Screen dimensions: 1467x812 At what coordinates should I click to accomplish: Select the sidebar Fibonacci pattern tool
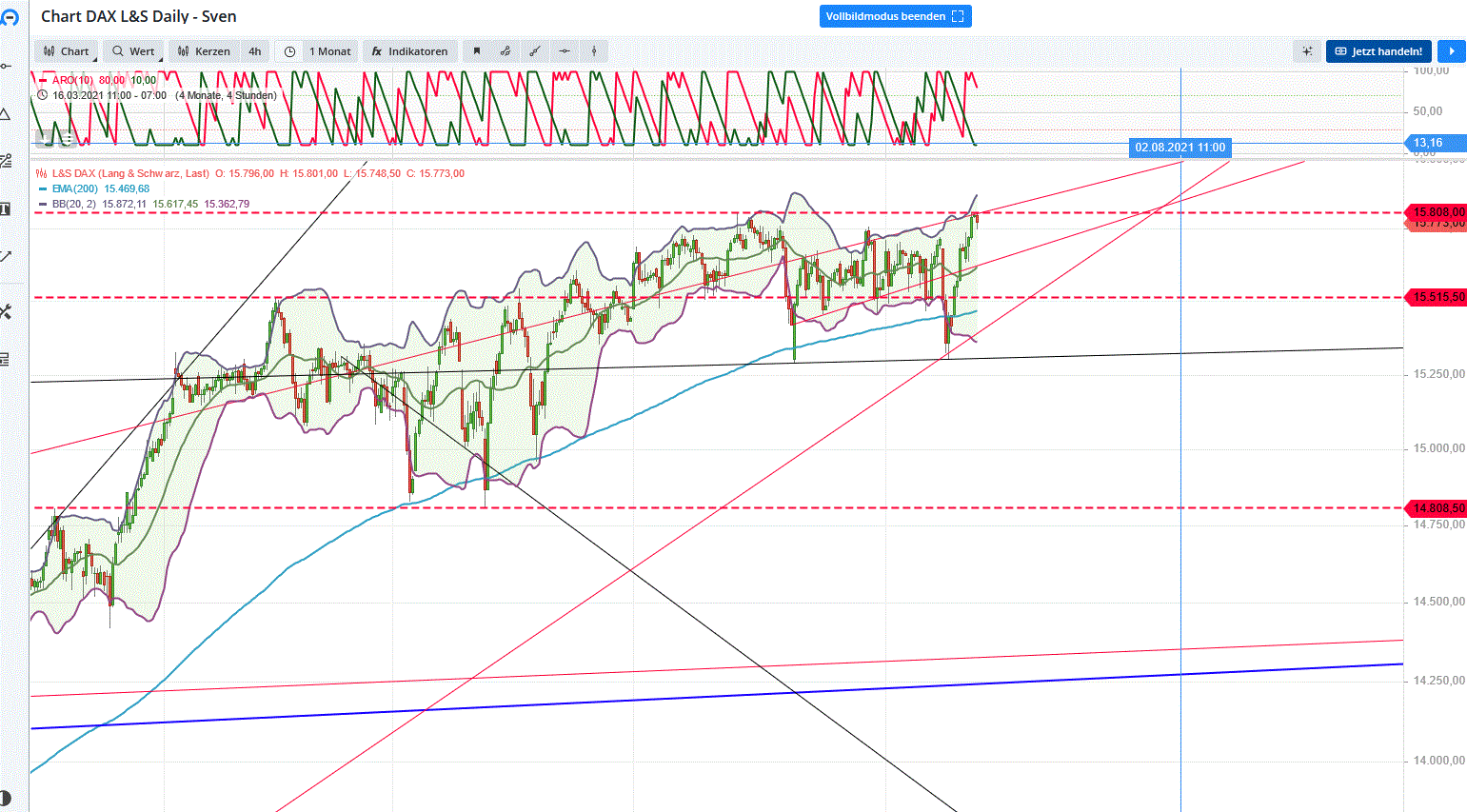point(6,161)
